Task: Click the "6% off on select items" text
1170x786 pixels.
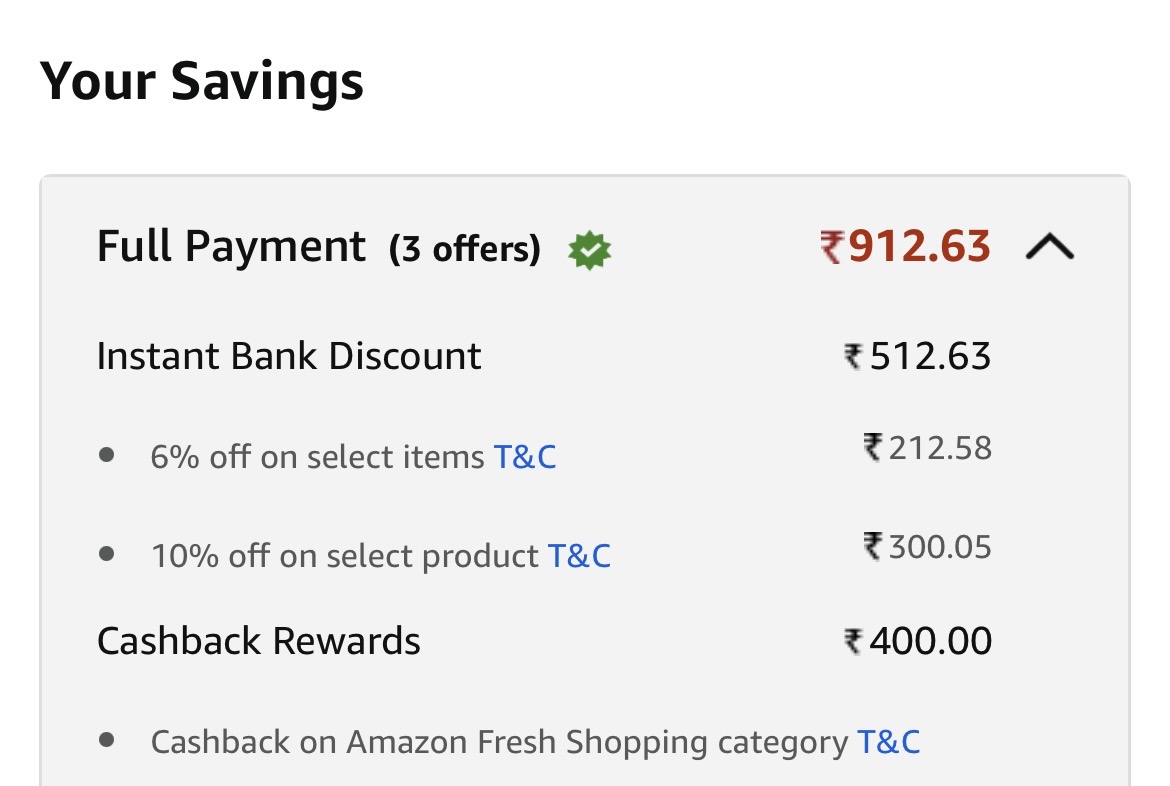Action: pos(317,457)
